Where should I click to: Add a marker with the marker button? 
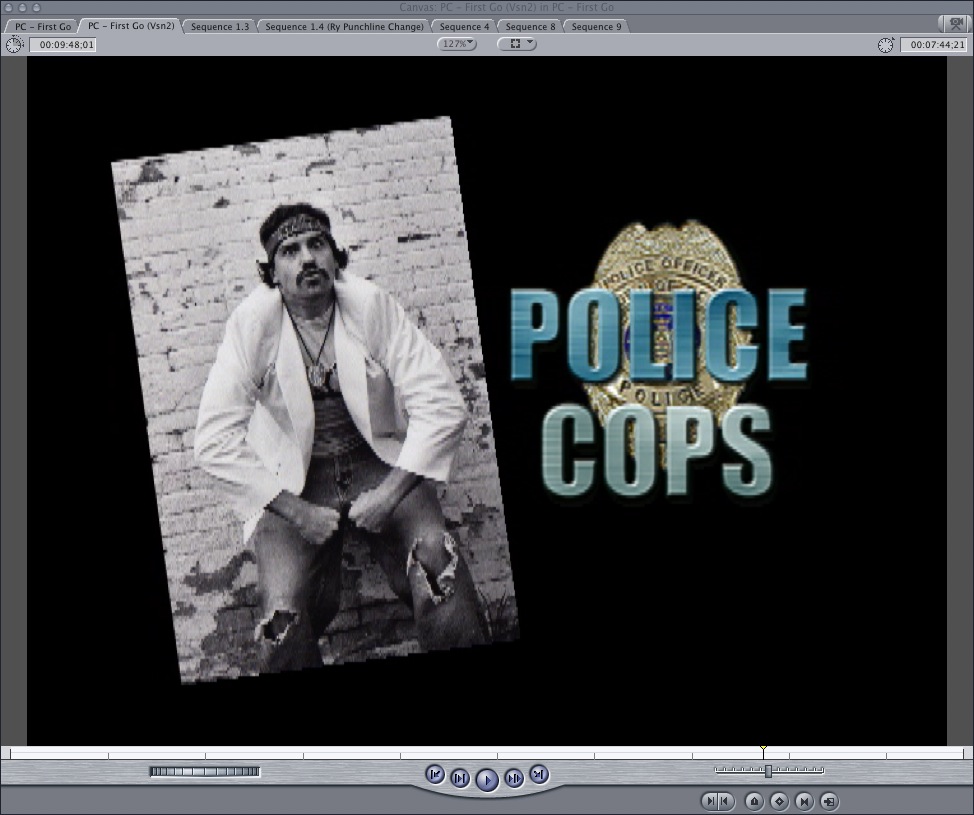pos(754,801)
